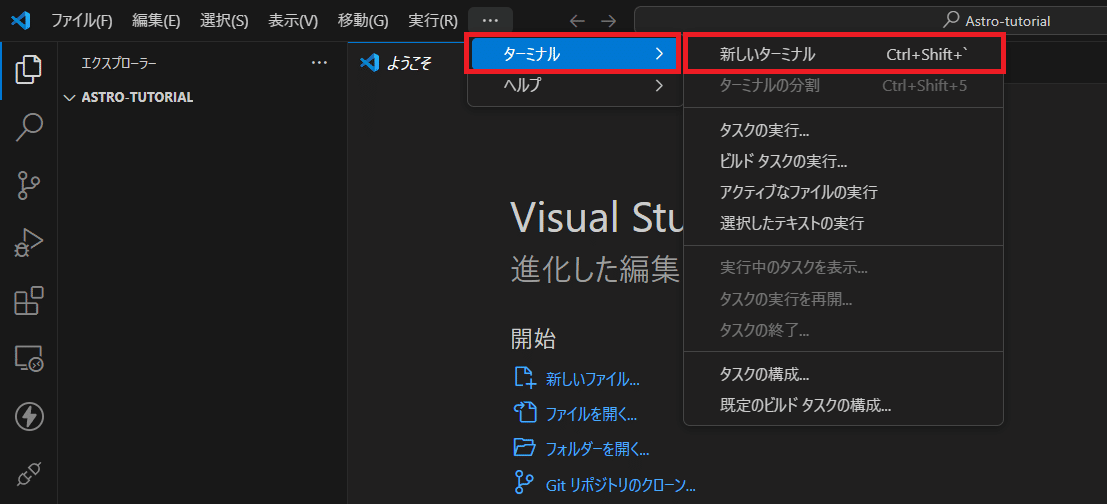Click the Git clone branch icon
The image size is (1107, 504).
click(x=523, y=484)
